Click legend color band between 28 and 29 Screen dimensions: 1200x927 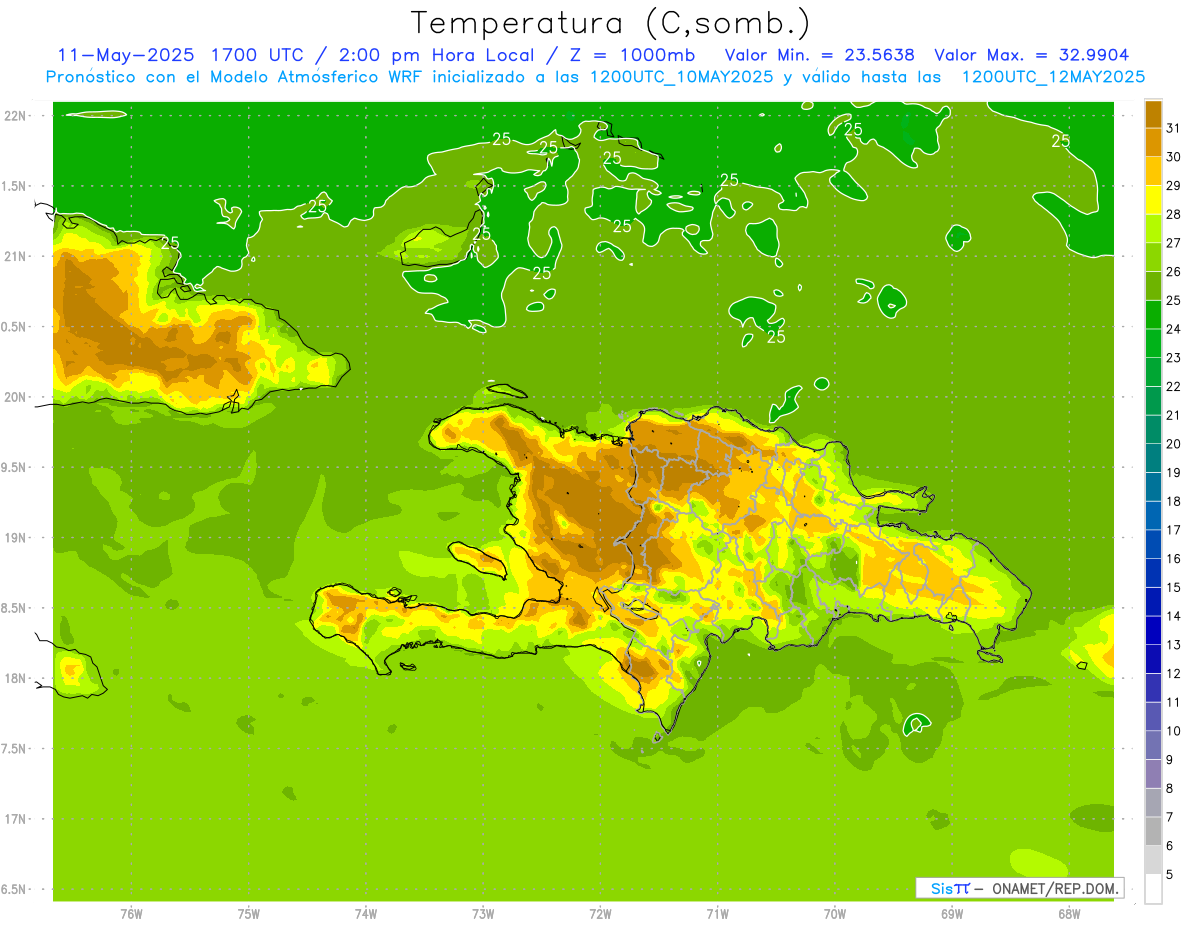(1153, 200)
